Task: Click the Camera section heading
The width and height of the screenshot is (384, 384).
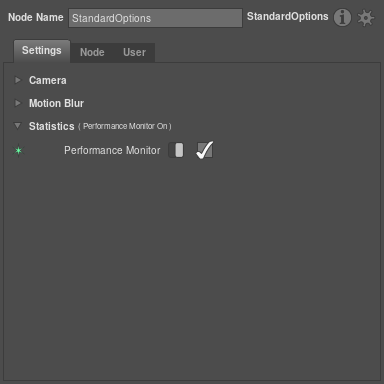Action: [x=48, y=80]
